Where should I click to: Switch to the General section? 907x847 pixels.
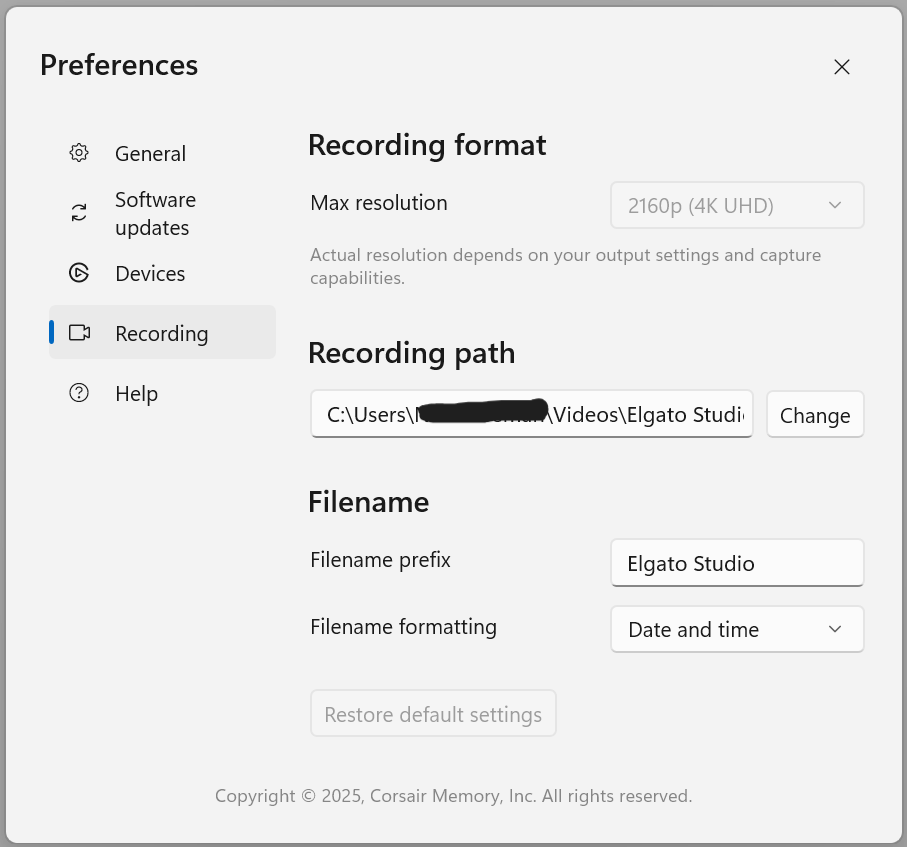(150, 153)
